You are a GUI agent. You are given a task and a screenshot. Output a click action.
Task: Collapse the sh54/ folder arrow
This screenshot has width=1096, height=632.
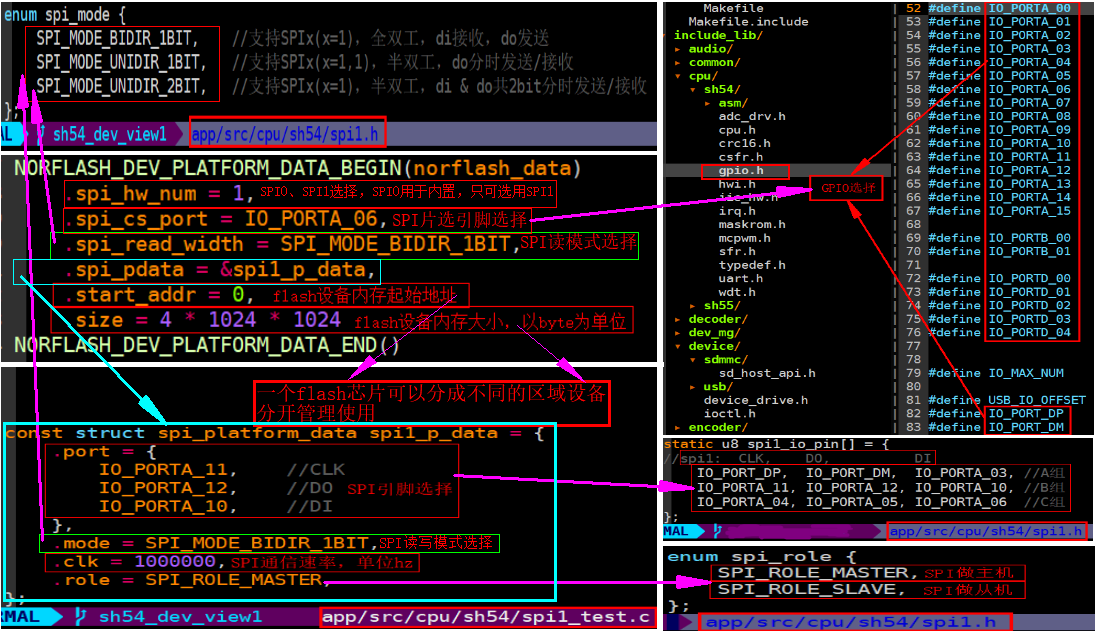point(693,89)
